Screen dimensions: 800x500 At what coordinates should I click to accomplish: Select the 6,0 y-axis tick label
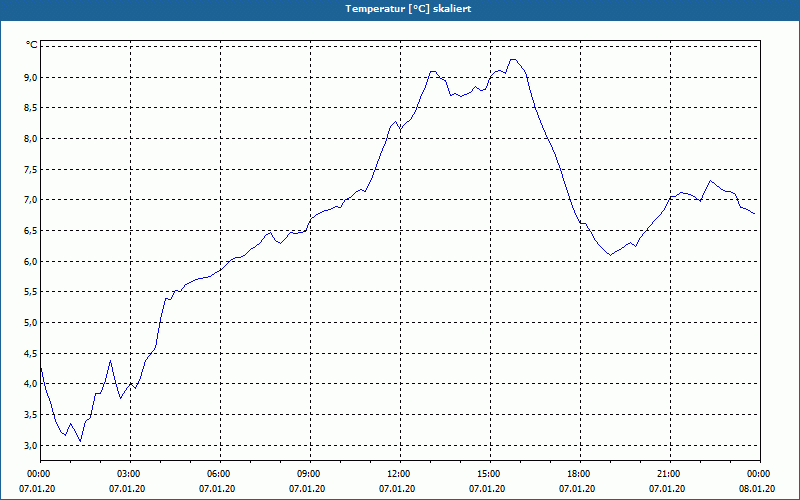(31, 261)
